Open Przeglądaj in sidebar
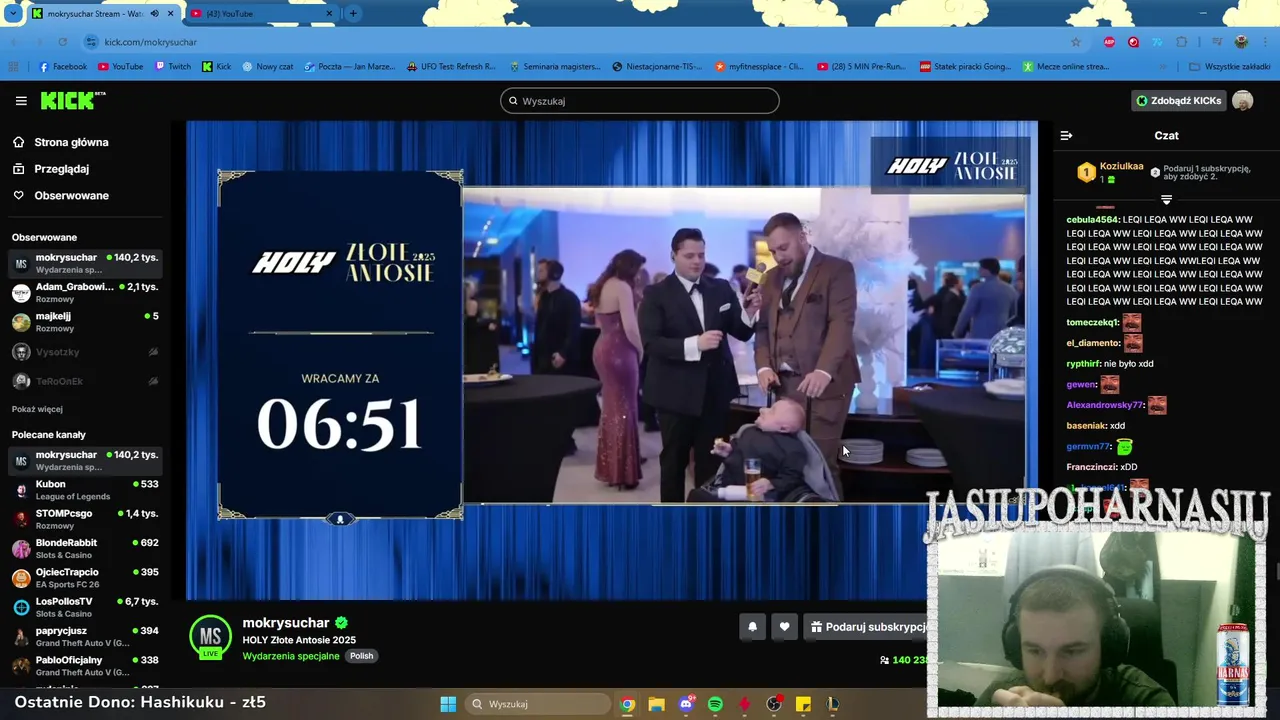 pyautogui.click(x=61, y=169)
